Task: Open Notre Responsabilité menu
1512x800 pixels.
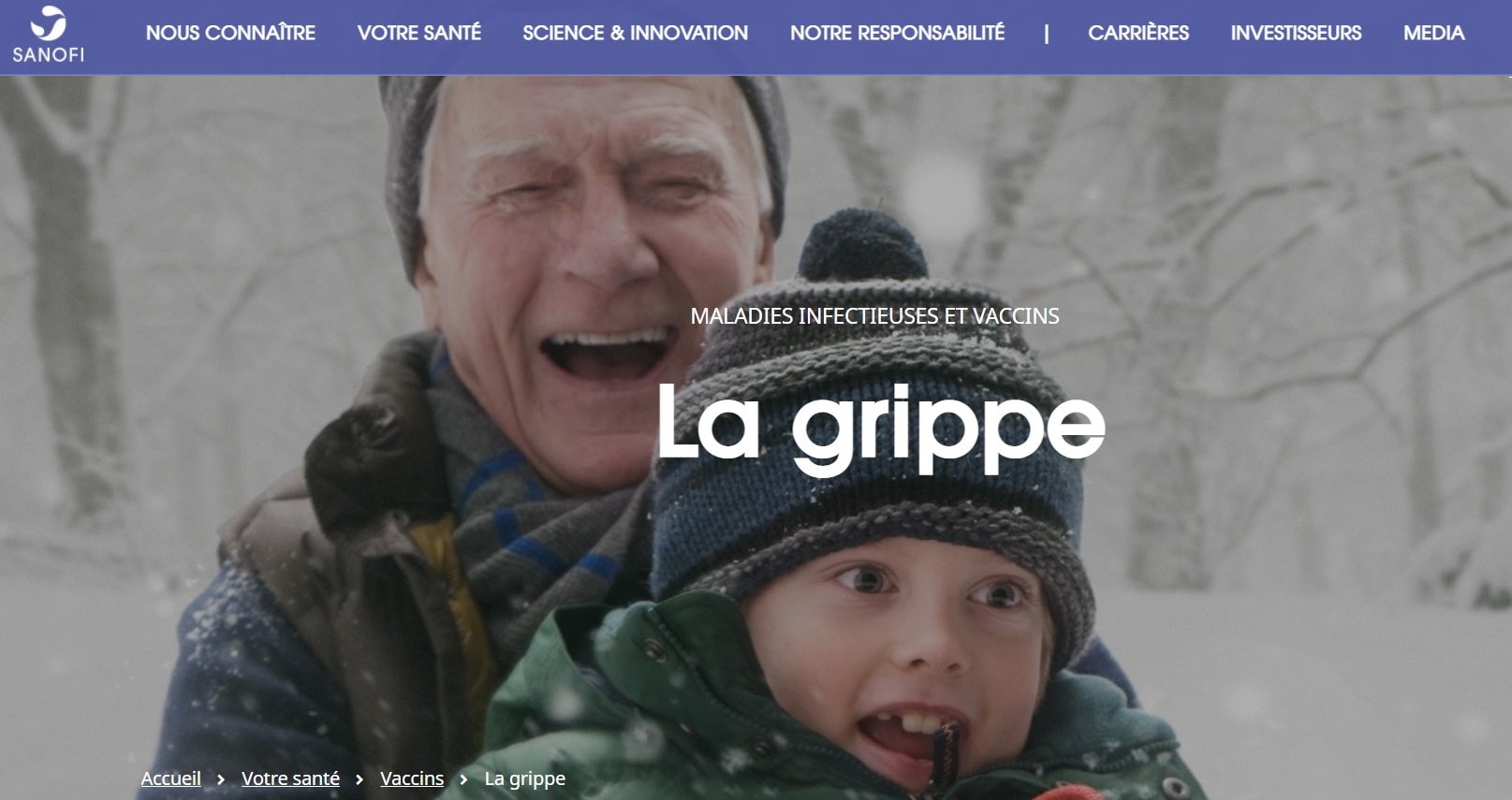Action: 897,33
